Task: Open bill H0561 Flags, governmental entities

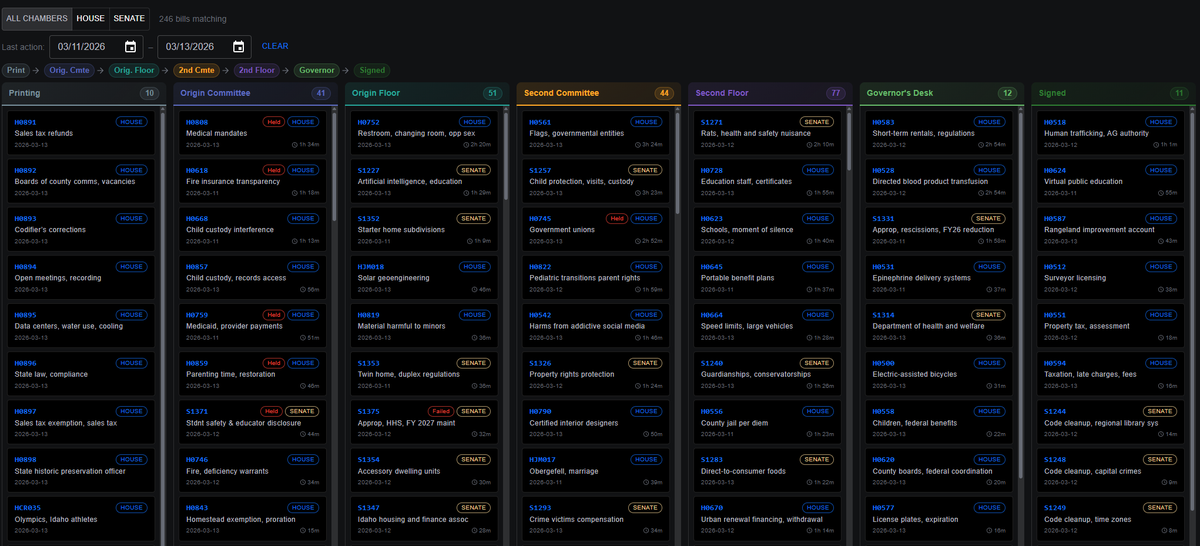Action: click(x=597, y=132)
